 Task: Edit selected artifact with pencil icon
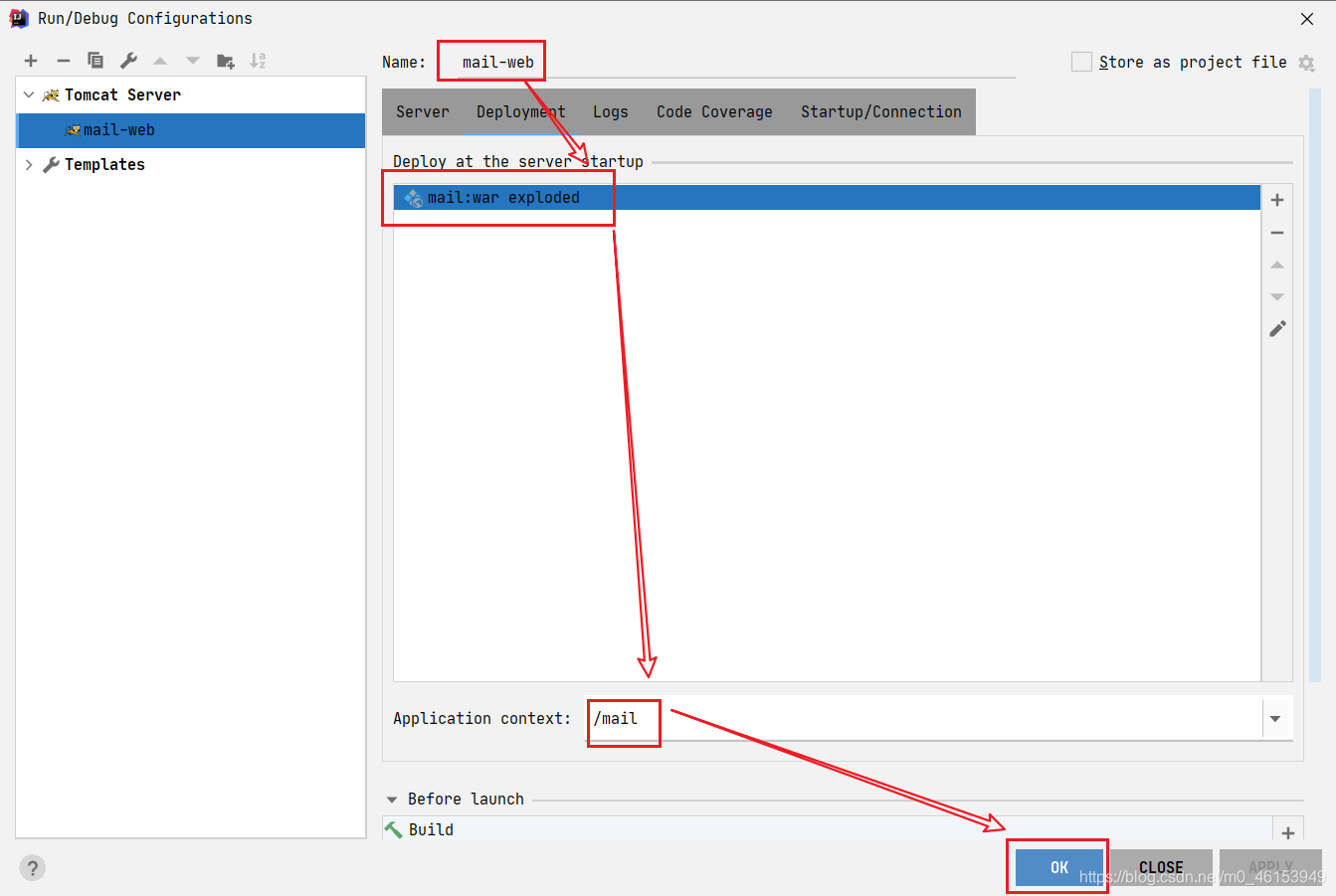tap(1277, 328)
